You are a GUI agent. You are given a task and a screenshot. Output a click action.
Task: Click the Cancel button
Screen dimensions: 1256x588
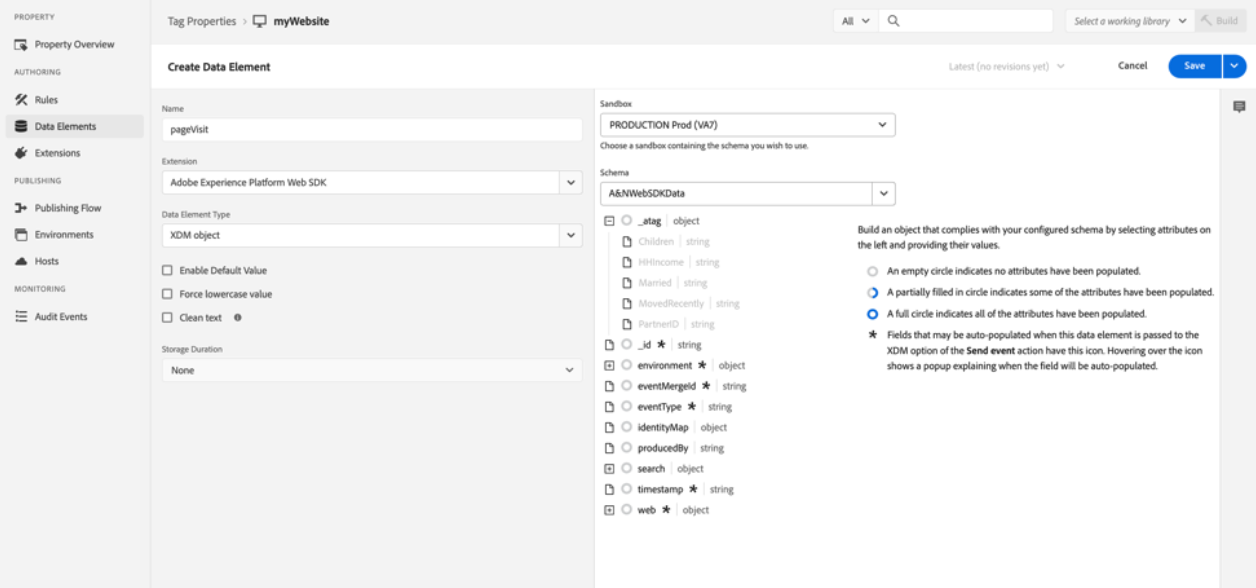(1132, 66)
